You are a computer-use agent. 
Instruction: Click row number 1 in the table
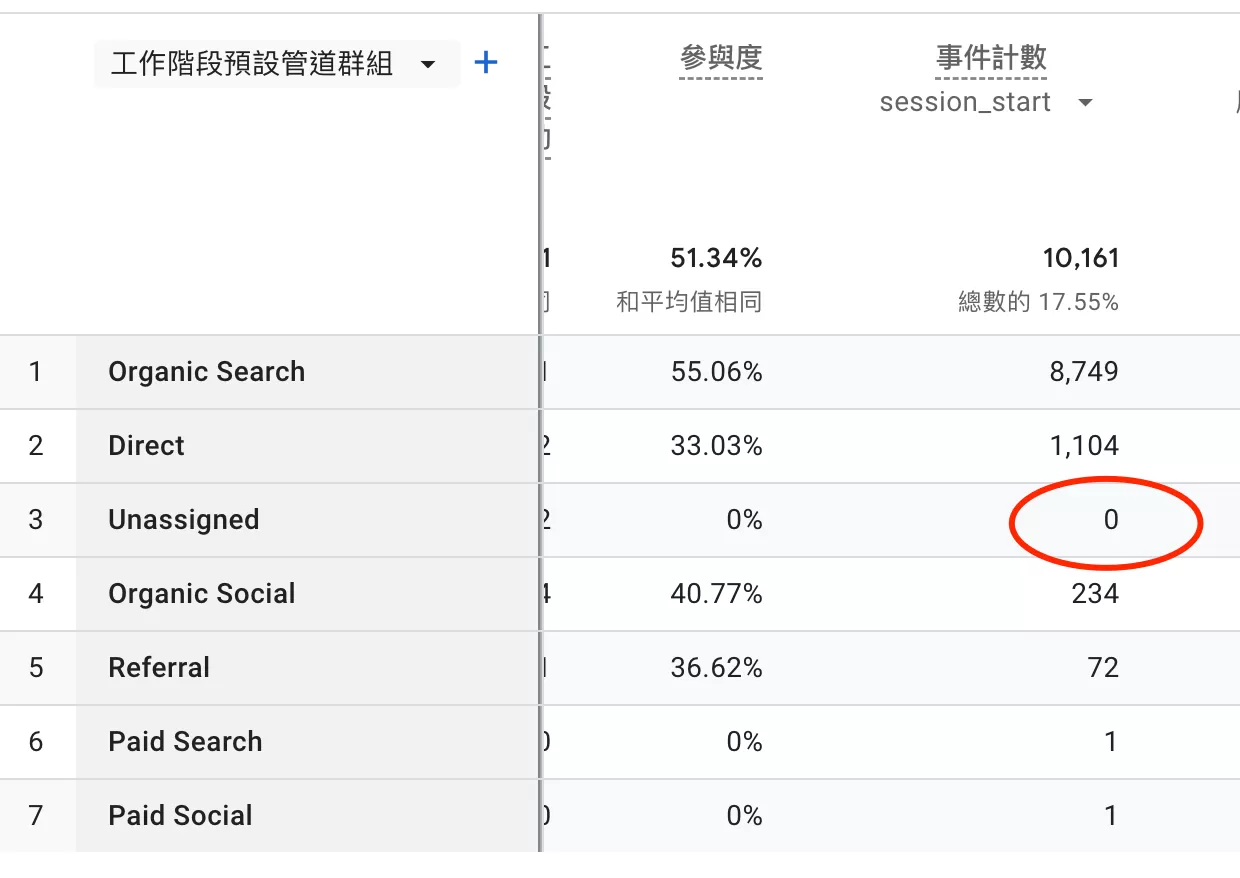click(x=36, y=372)
